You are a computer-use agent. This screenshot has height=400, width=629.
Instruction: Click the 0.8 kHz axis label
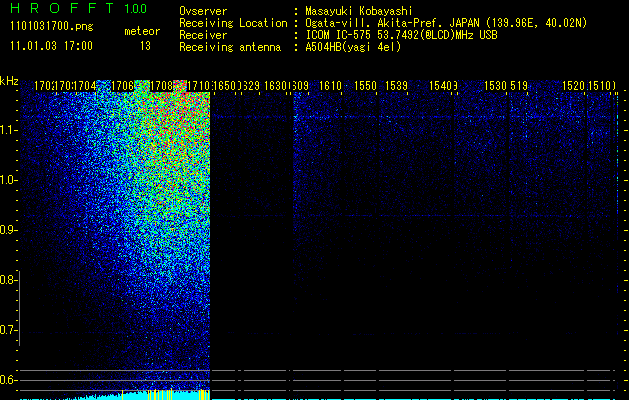8,280
